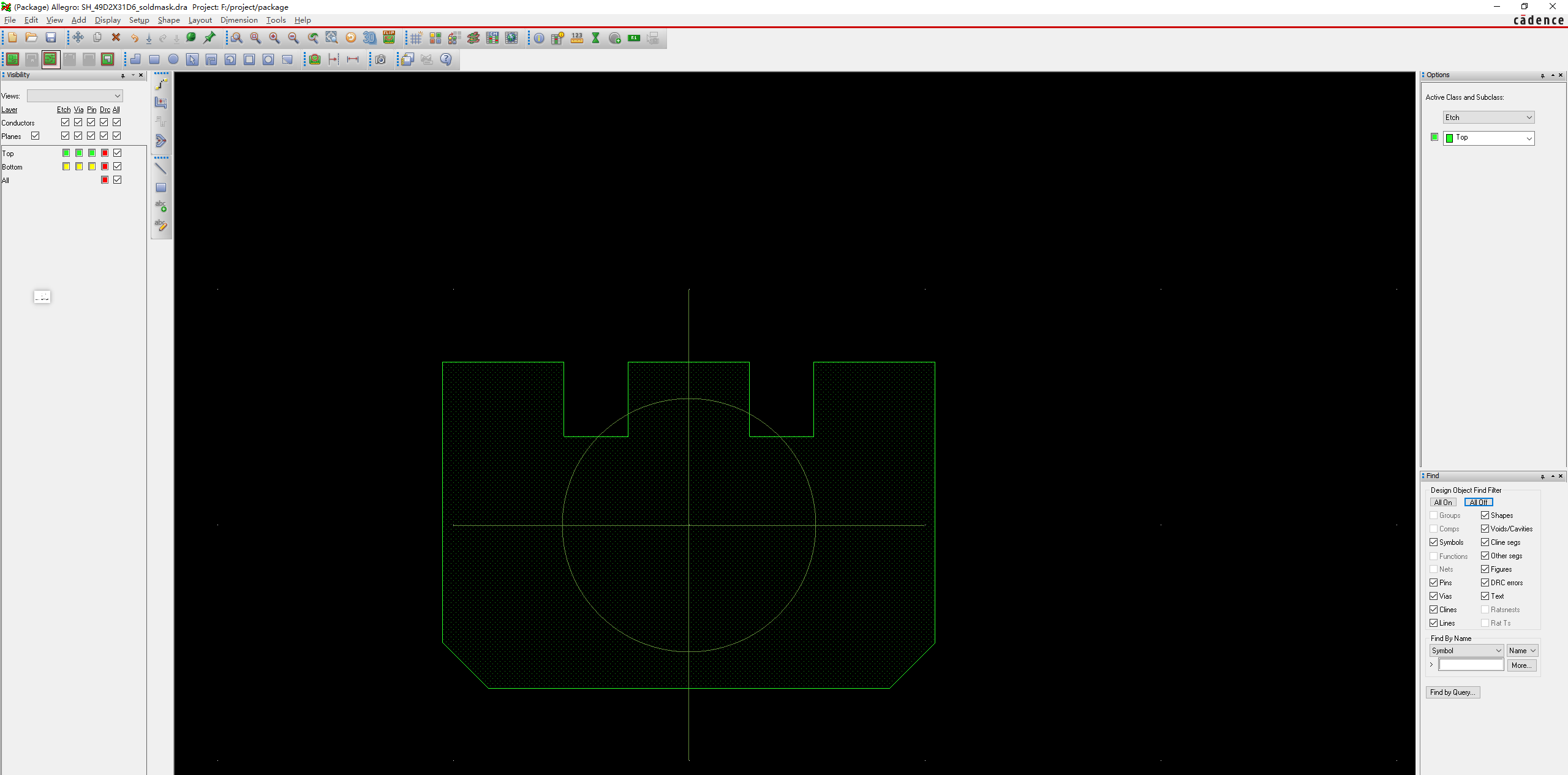
Task: Click the Flip design icon
Action: point(389,38)
